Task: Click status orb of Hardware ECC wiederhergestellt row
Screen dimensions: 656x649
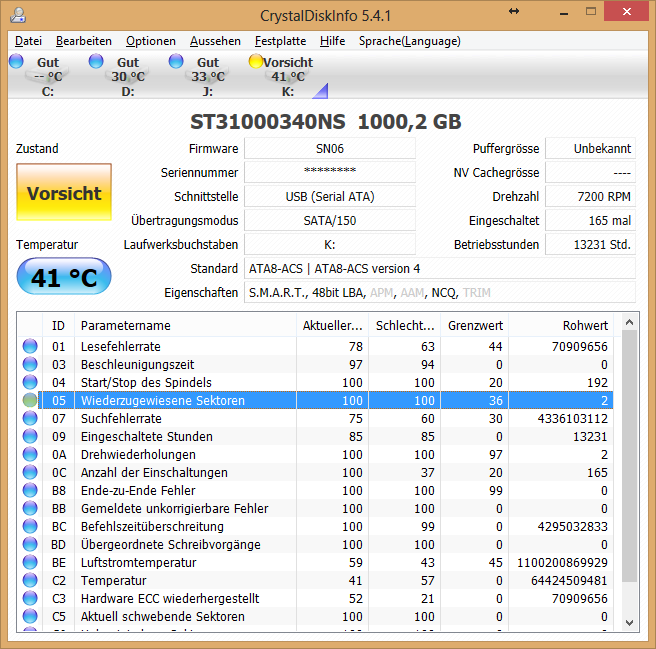Action: [30, 598]
